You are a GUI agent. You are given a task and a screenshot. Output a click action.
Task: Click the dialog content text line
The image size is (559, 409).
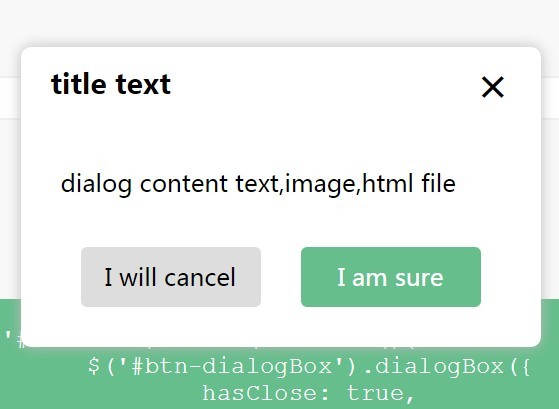[x=258, y=184]
